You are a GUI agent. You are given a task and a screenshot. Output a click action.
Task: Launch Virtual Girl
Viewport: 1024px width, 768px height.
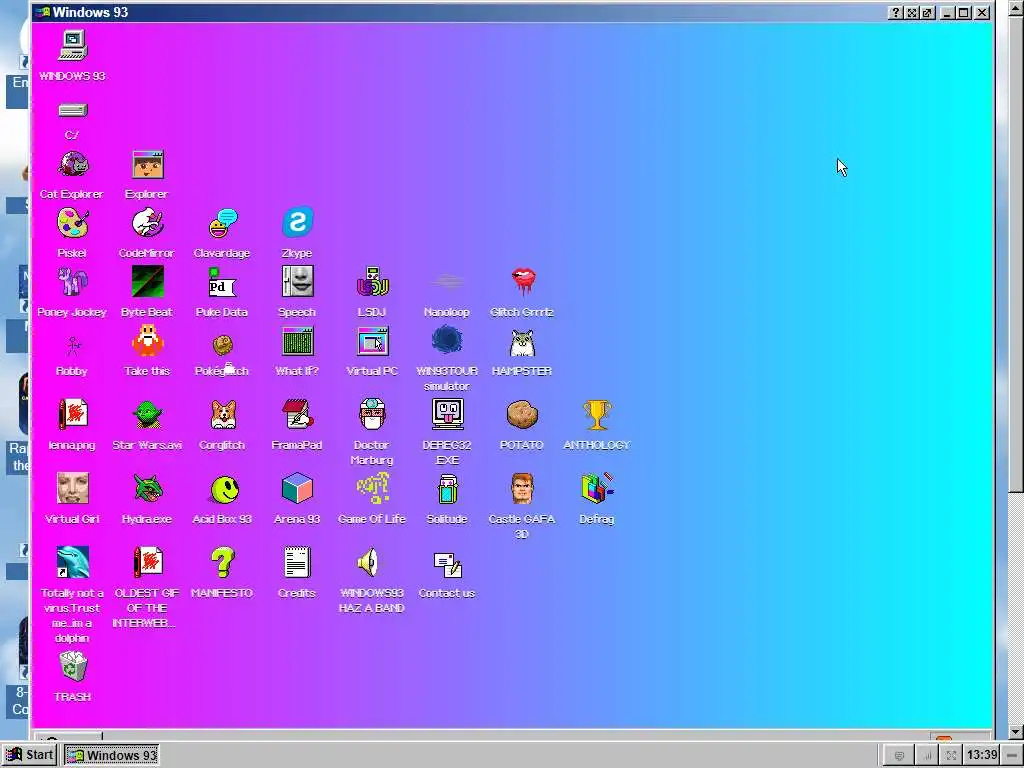click(72, 488)
